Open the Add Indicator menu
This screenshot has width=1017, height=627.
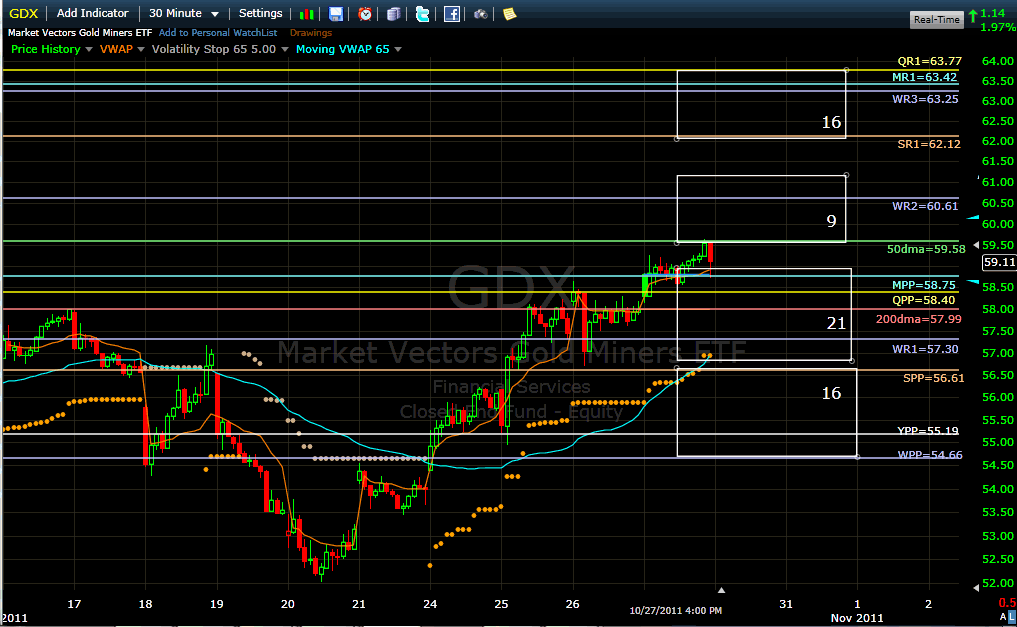(93, 13)
